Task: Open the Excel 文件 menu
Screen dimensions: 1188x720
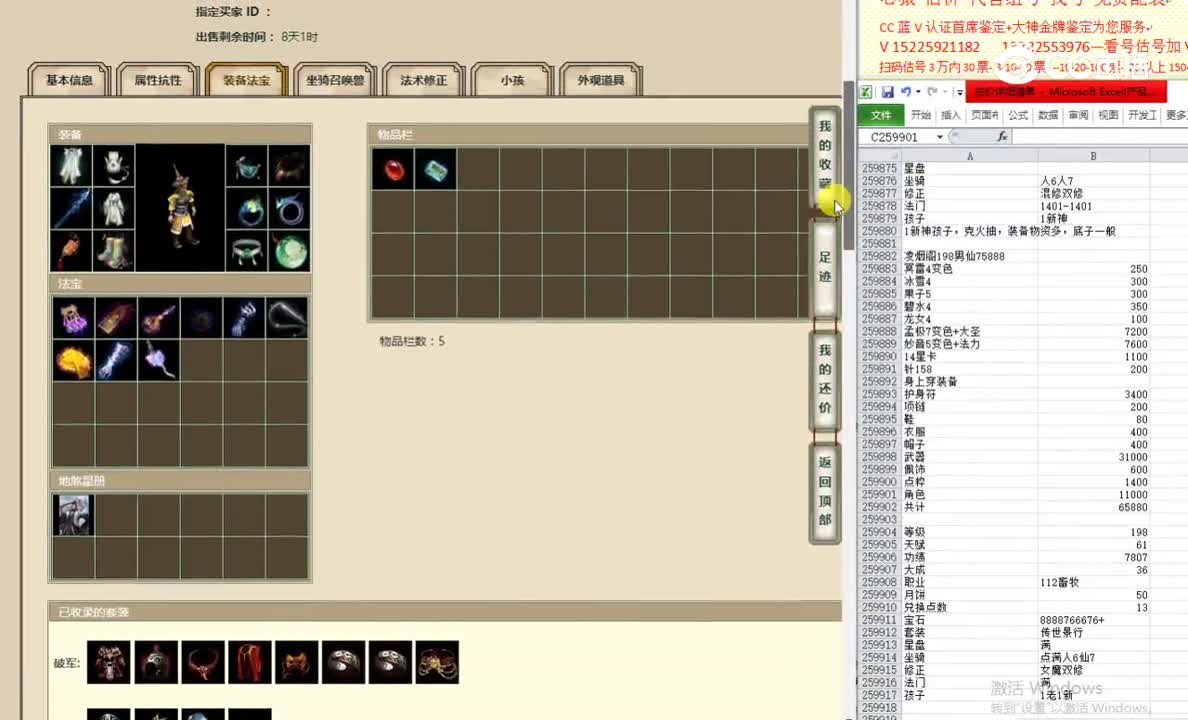Action: (x=880, y=115)
